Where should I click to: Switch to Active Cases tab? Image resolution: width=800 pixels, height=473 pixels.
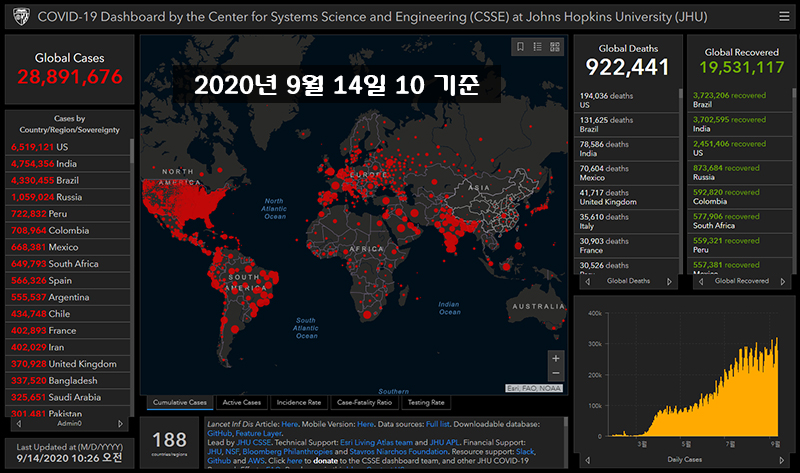[x=241, y=403]
